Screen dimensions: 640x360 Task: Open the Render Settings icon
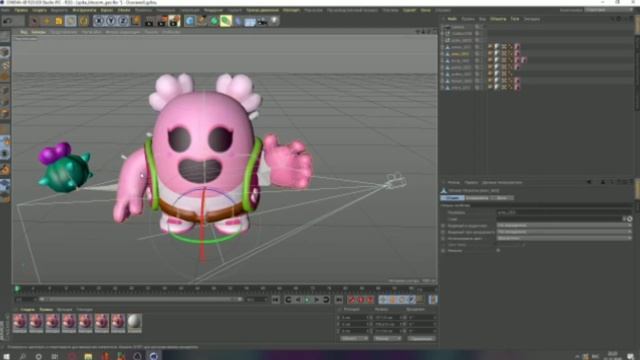tap(174, 21)
